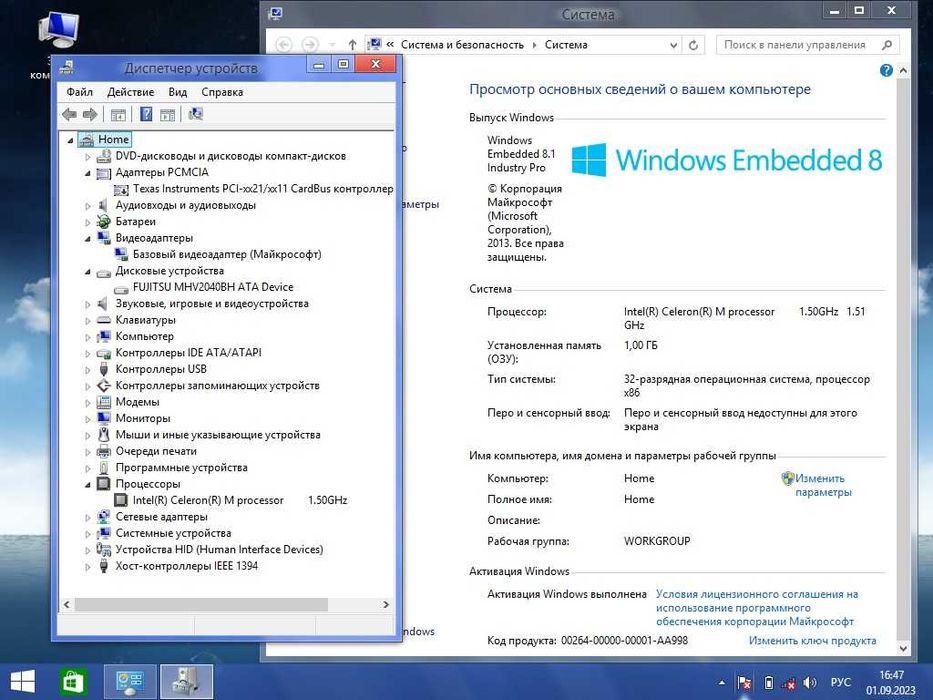This screenshot has height=700, width=933.
Task: Click Изменить ключ продукта link
Action: (812, 640)
